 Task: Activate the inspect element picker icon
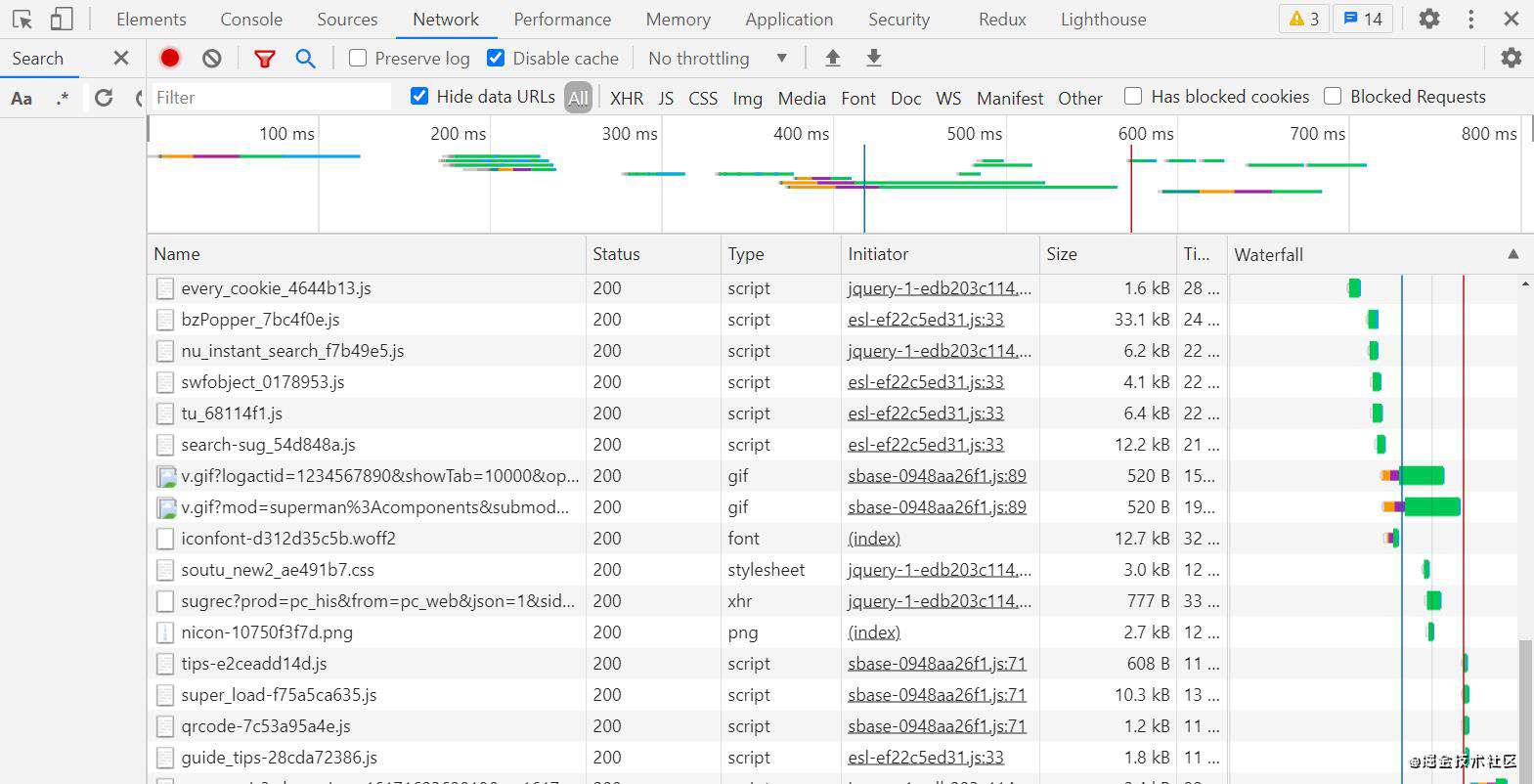(x=22, y=20)
